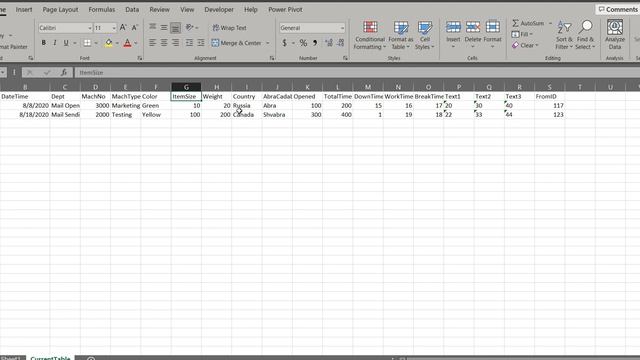Toggle Italic formatting
Viewport: 640px width, 360px height.
(x=55, y=43)
